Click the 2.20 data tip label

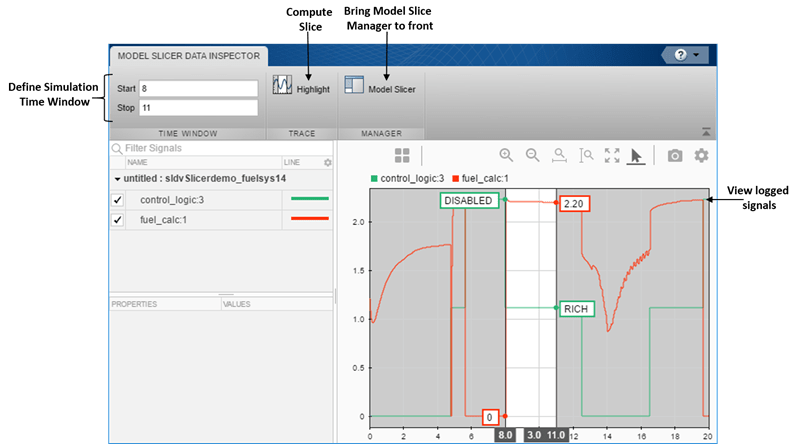[x=574, y=204]
